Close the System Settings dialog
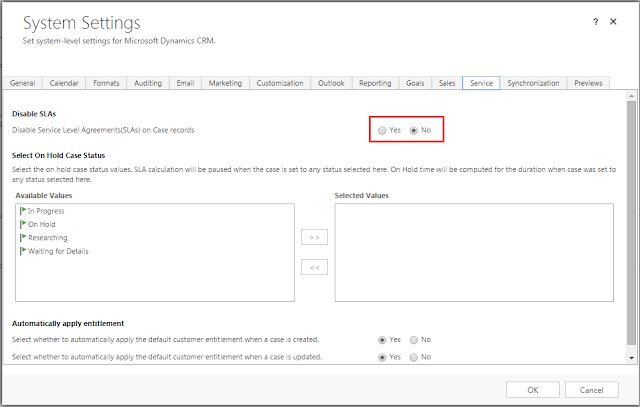This screenshot has width=640, height=407. (x=619, y=21)
